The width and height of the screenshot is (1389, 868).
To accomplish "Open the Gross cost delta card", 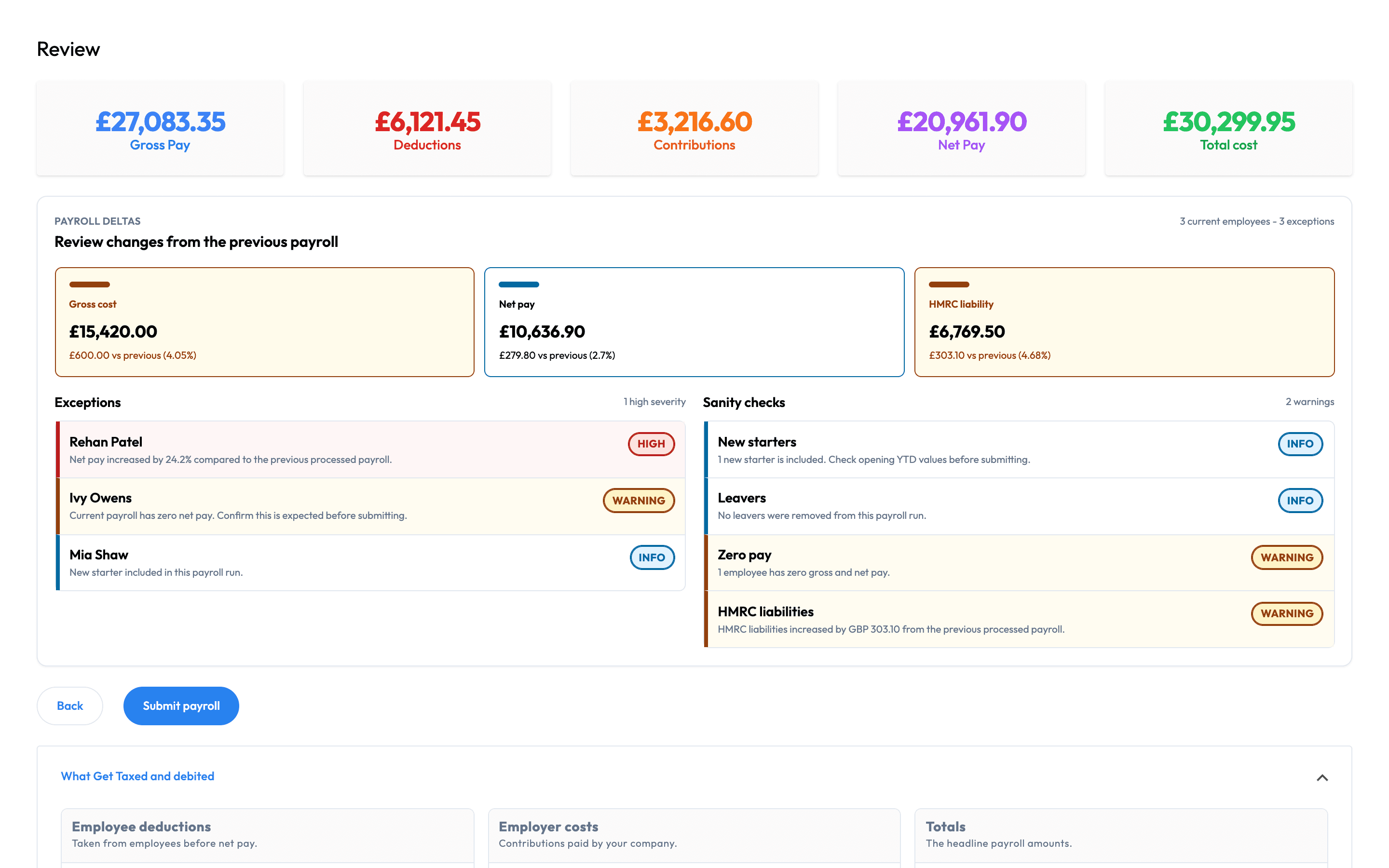I will click(x=265, y=322).
